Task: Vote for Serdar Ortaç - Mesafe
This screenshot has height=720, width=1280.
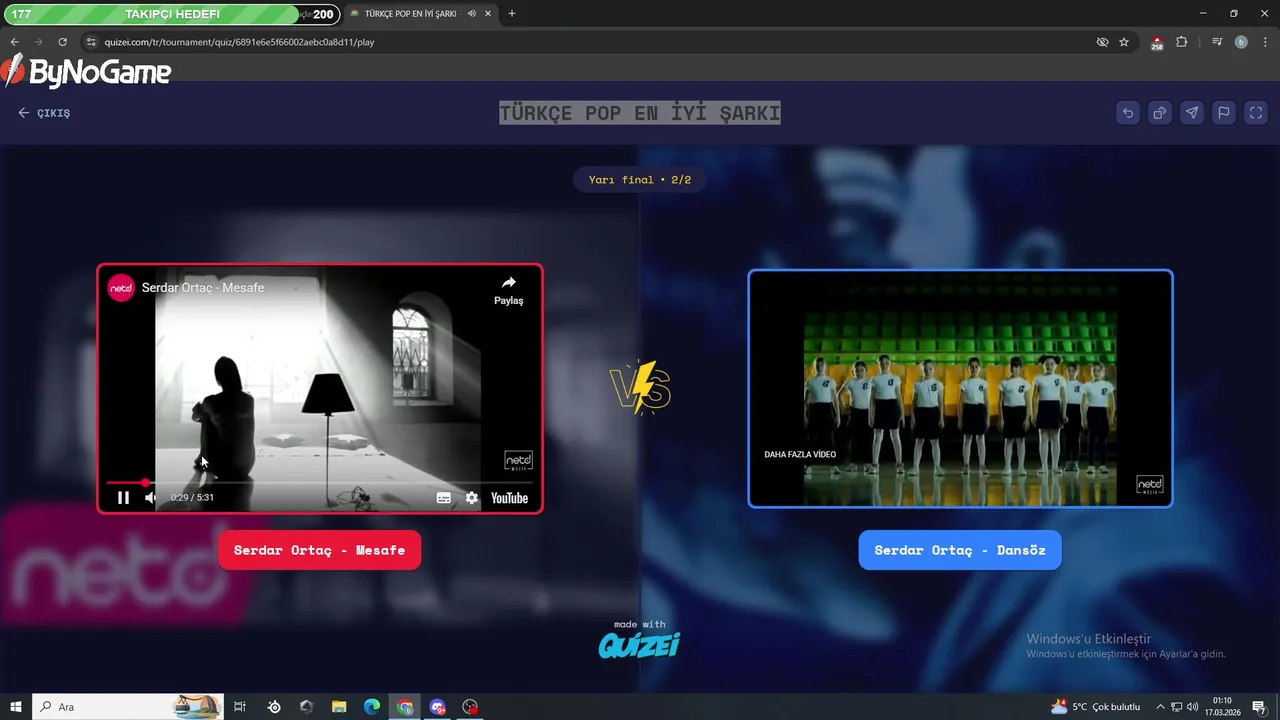Action: coord(320,550)
